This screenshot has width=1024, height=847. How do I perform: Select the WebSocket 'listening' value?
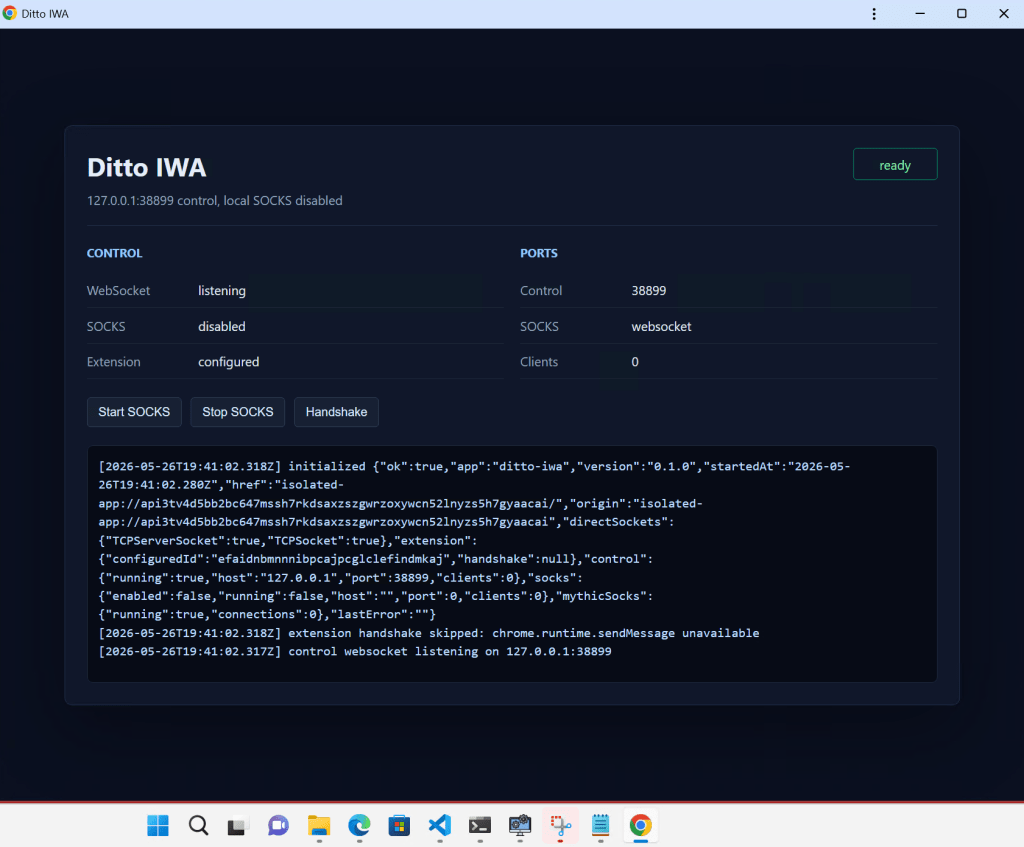coord(222,291)
